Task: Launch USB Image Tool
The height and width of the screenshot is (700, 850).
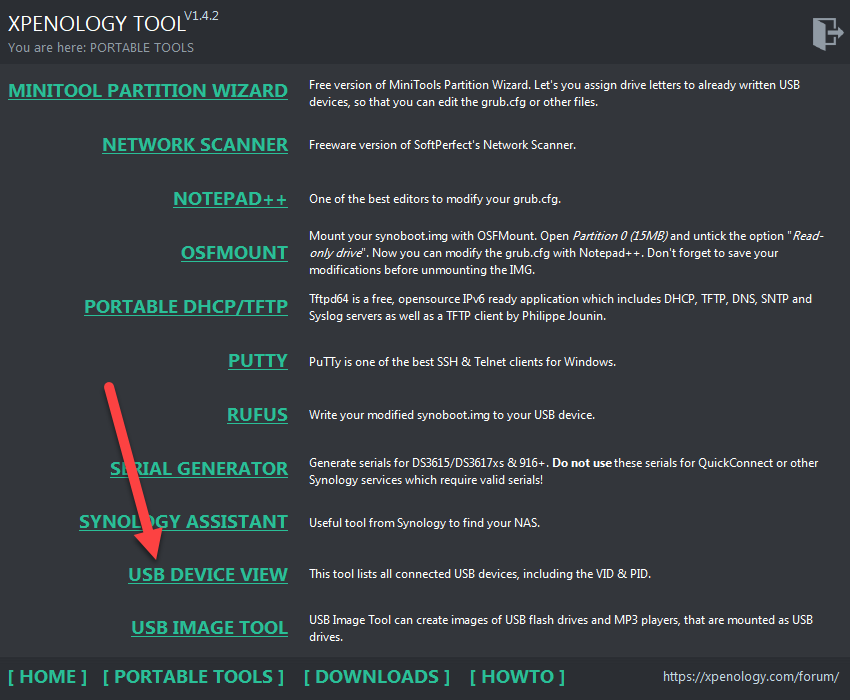Action: coord(209,629)
